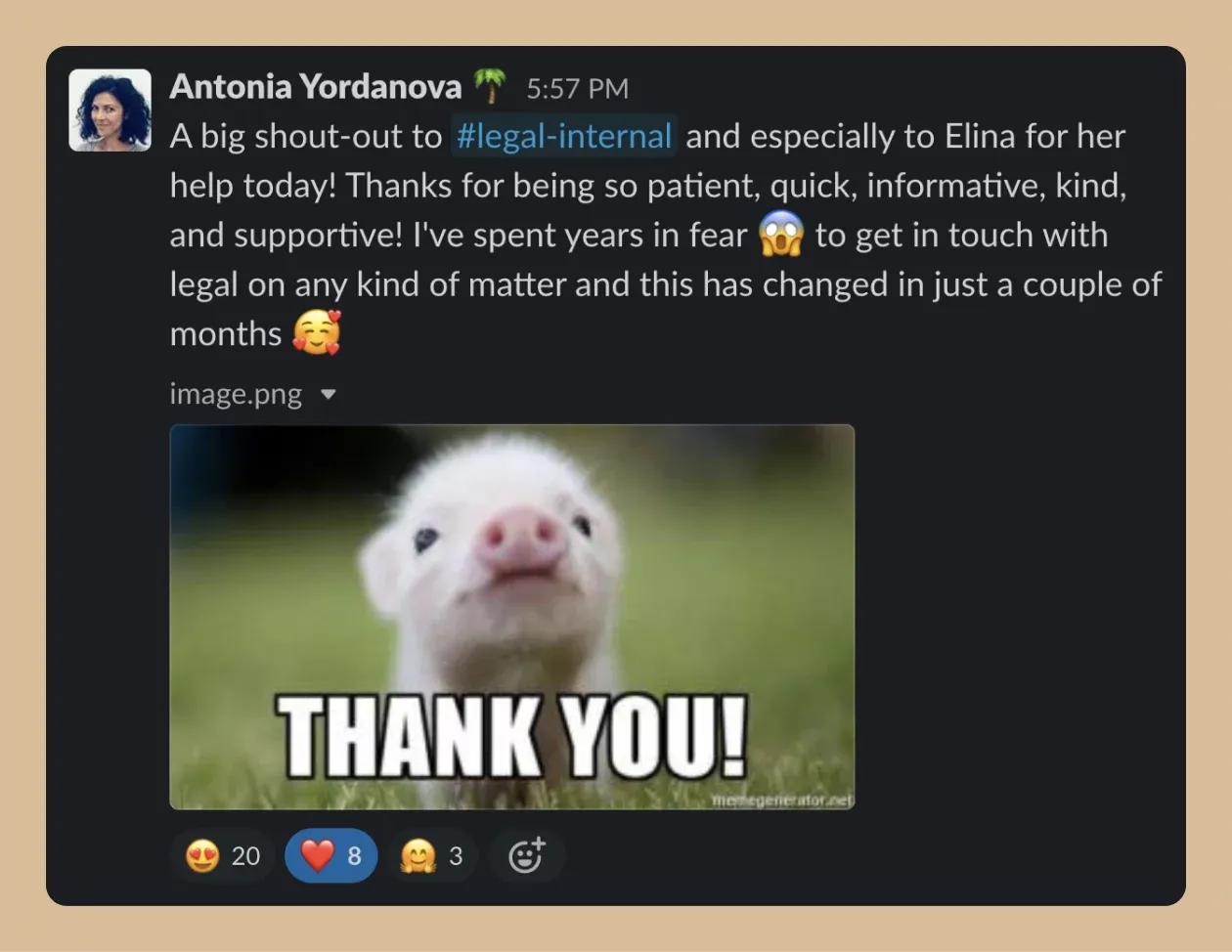Screen dimensions: 1232x952
Task: Open message permalink via 5:57 PM timestamp
Action: [x=577, y=88]
